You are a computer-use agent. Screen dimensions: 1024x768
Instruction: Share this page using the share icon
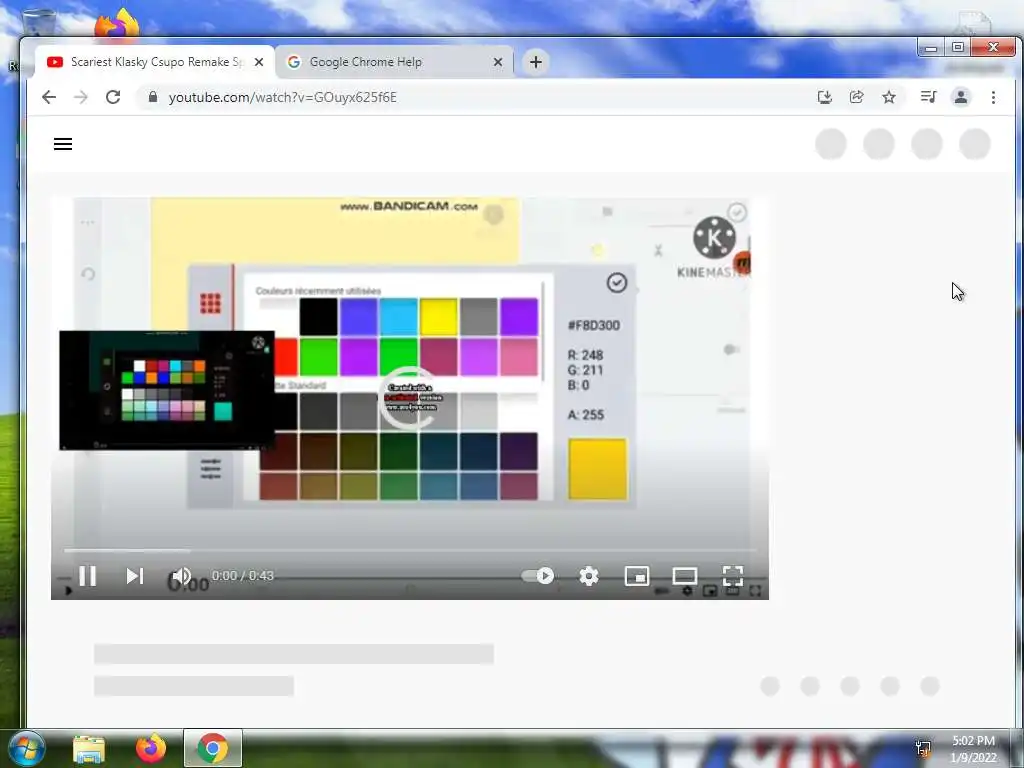click(x=856, y=97)
